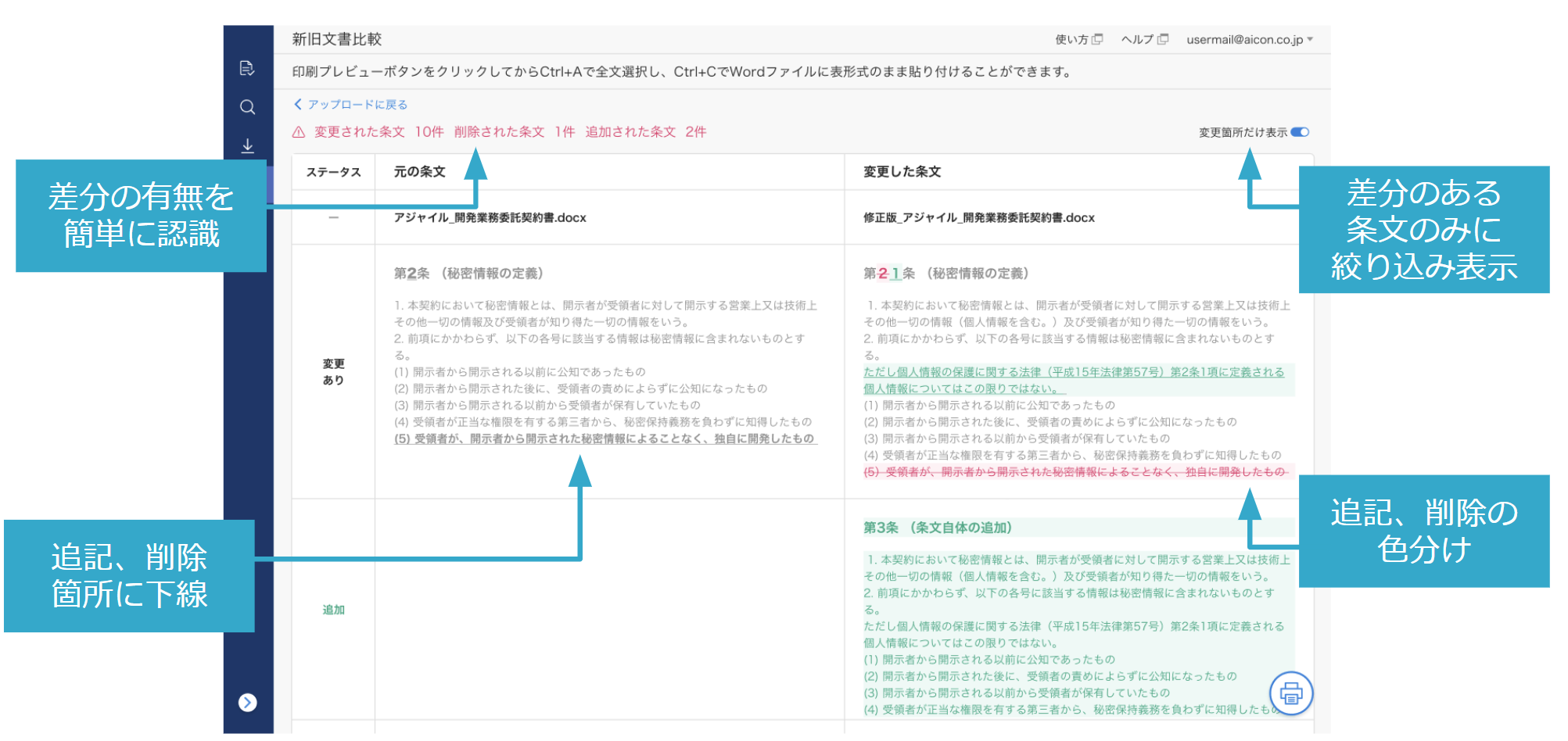This screenshot has height=741, width=1568.
Task: Click 追加された条文 2件 summary
Action: point(646,132)
